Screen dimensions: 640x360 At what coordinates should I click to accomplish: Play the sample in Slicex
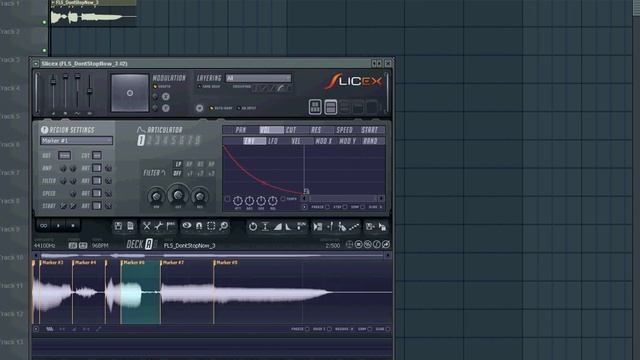(x=58, y=226)
